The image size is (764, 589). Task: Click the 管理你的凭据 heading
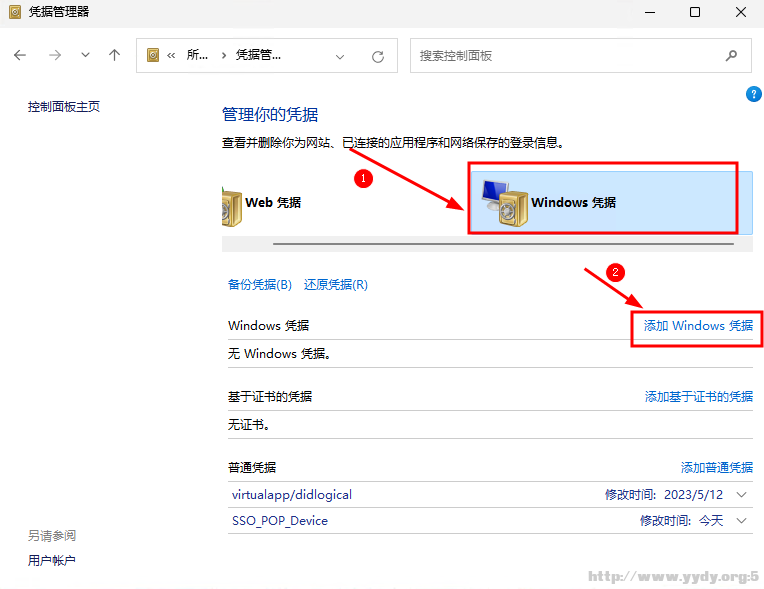coord(270,114)
